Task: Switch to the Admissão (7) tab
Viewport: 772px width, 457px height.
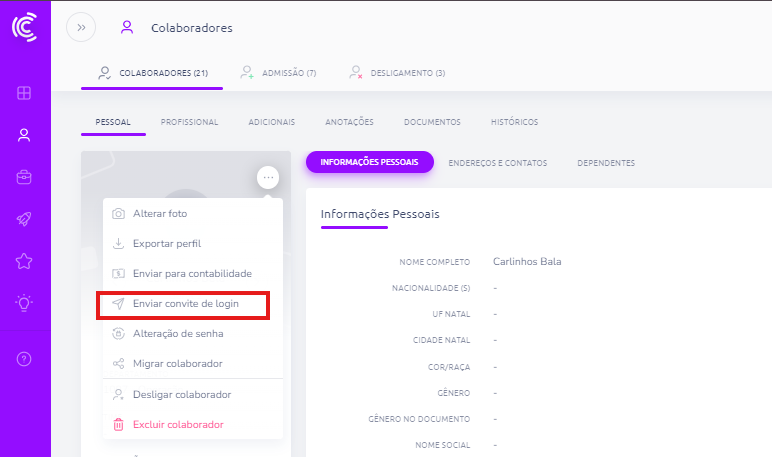Action: [279, 73]
